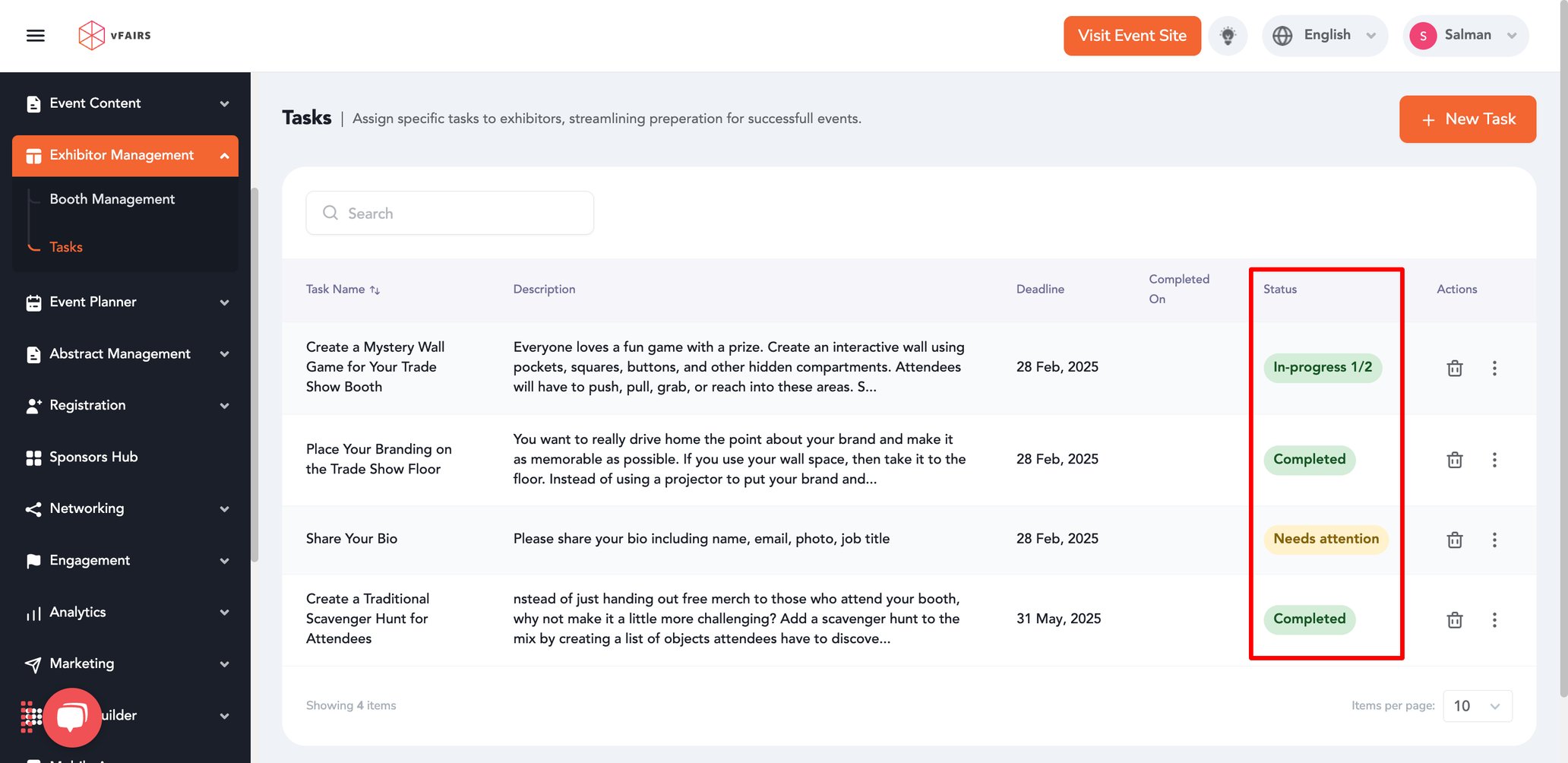
Task: Expand the Event Planner section
Action: pyautogui.click(x=125, y=302)
